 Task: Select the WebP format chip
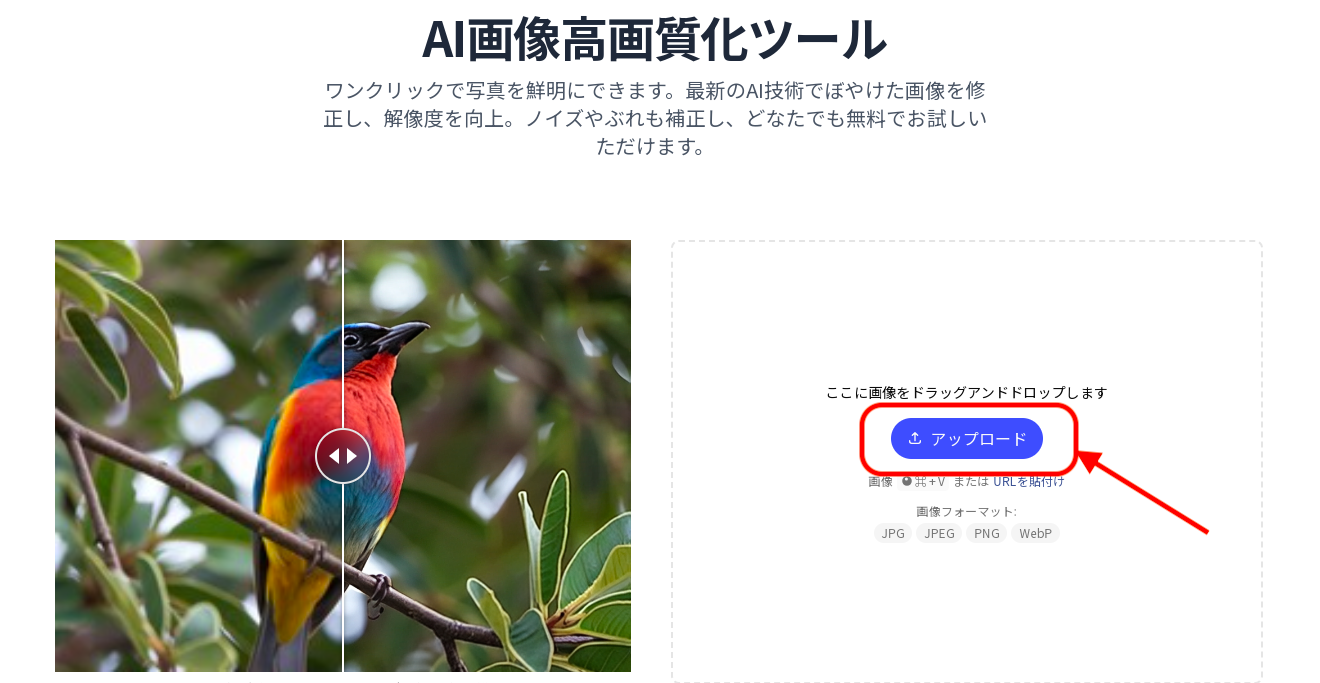tap(1036, 533)
